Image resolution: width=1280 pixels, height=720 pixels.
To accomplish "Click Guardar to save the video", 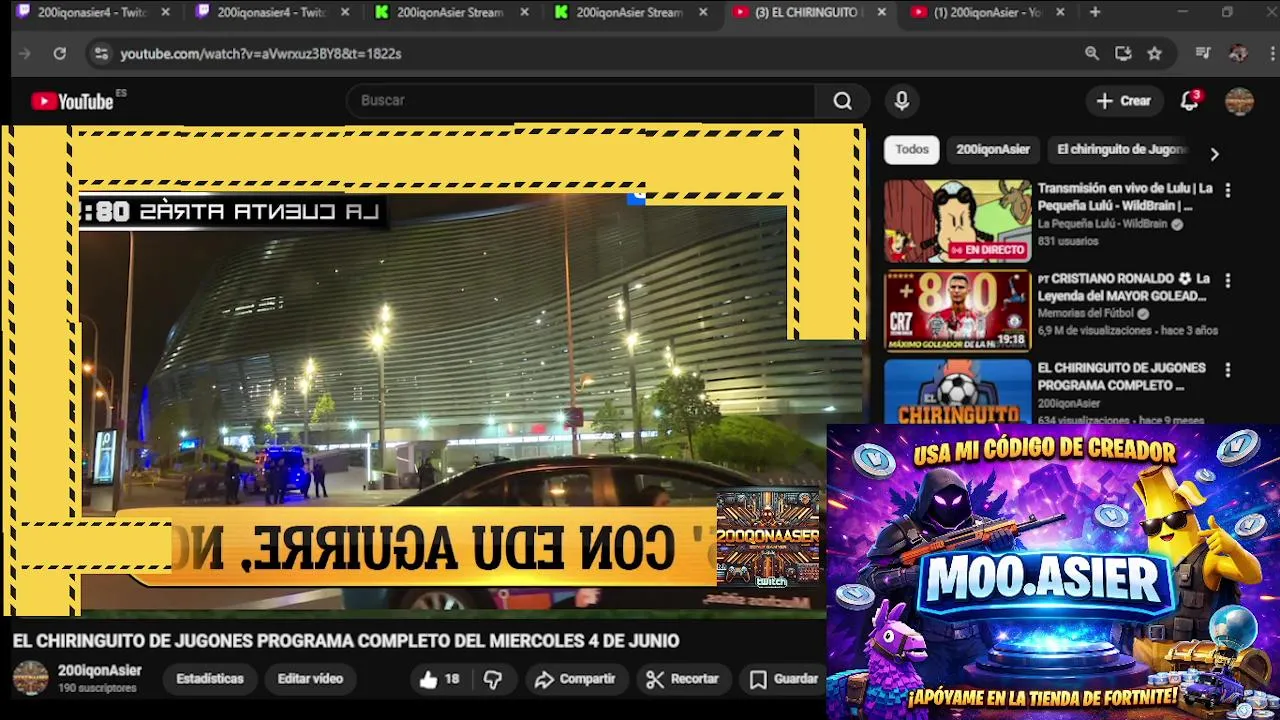I will pyautogui.click(x=784, y=679).
